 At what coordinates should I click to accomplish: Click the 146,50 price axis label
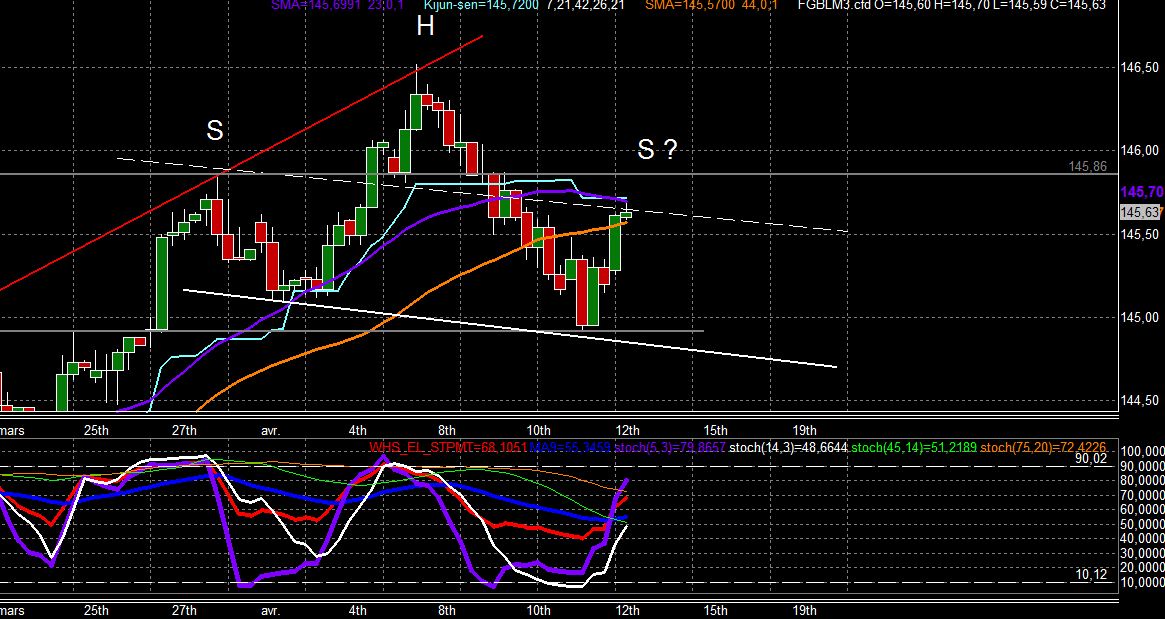[1138, 68]
